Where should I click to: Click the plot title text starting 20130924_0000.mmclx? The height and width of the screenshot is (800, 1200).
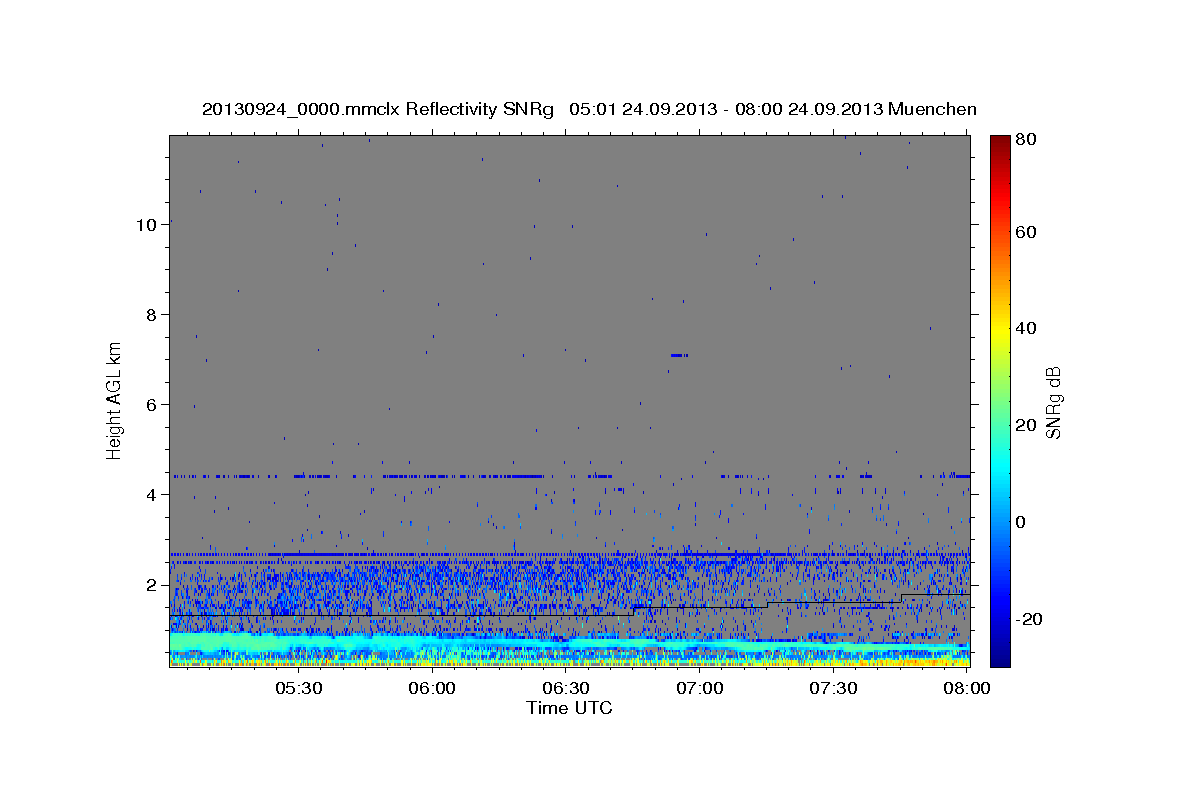tap(589, 109)
